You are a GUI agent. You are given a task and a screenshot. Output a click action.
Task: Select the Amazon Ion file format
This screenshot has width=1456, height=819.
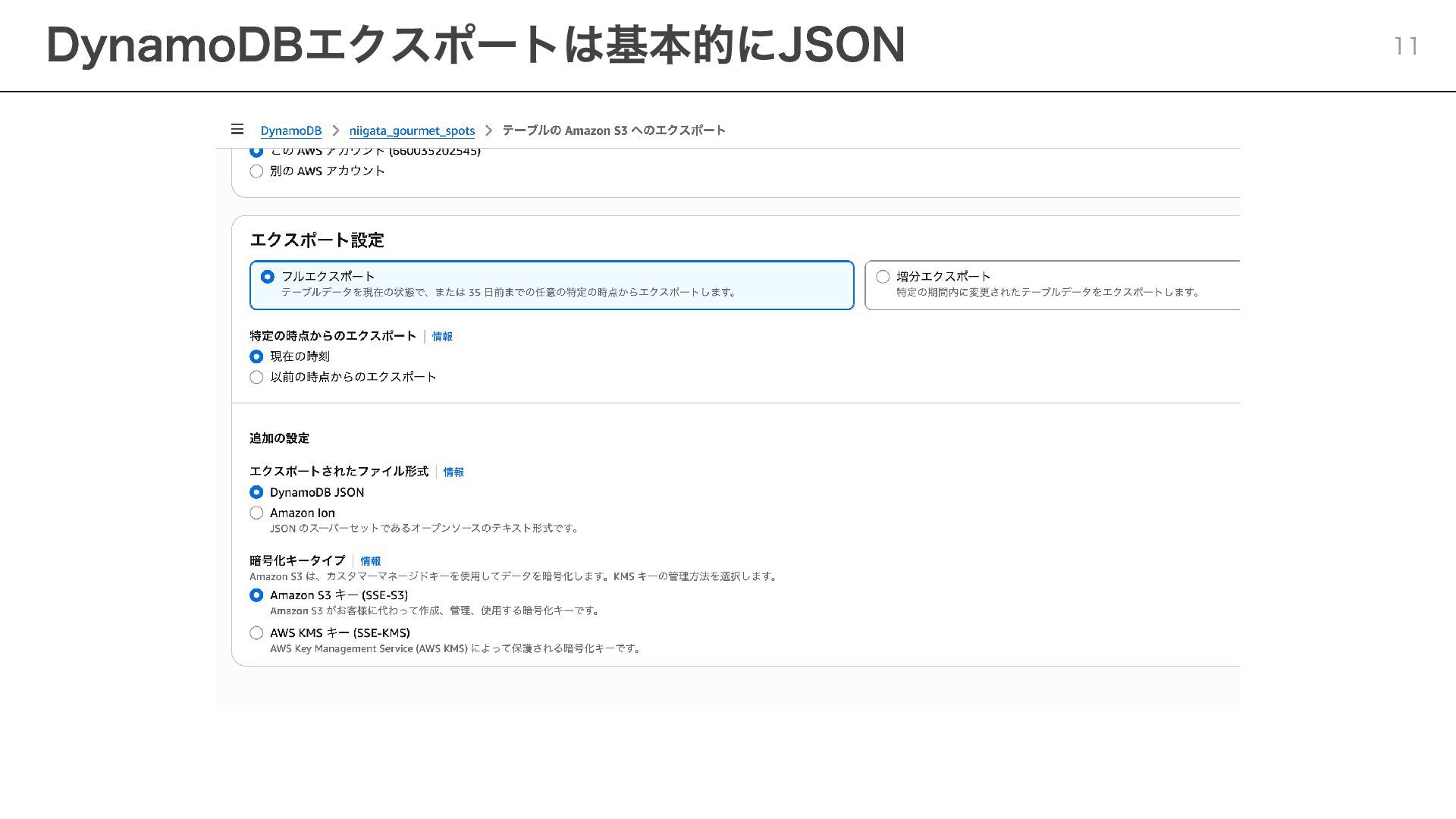pos(256,513)
